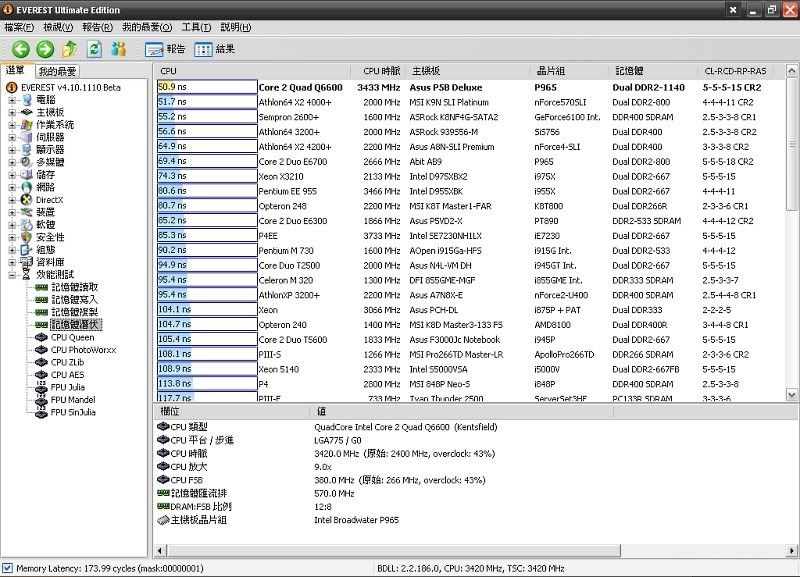Open the CPU PhotoWorxx benchmark
The image size is (800, 577).
[83, 350]
